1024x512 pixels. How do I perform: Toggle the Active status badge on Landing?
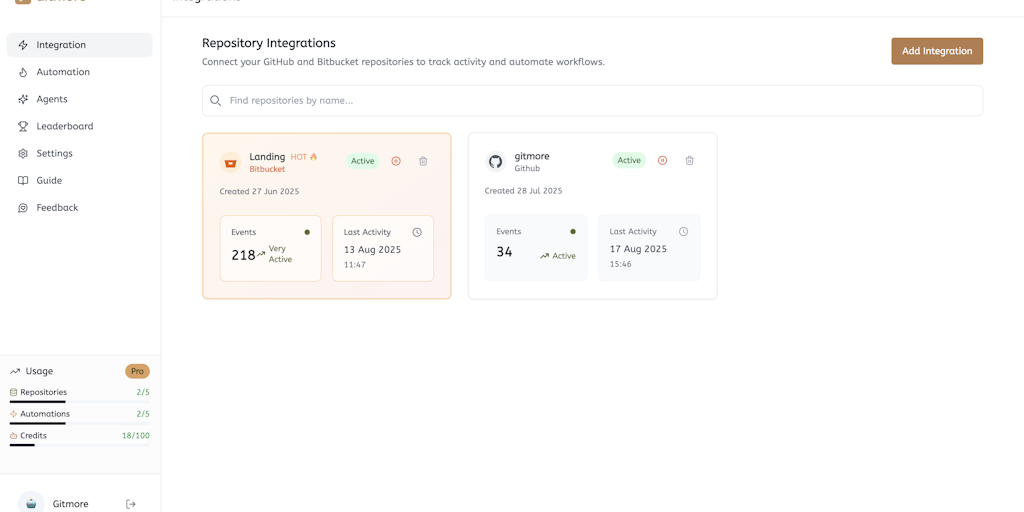pos(362,161)
